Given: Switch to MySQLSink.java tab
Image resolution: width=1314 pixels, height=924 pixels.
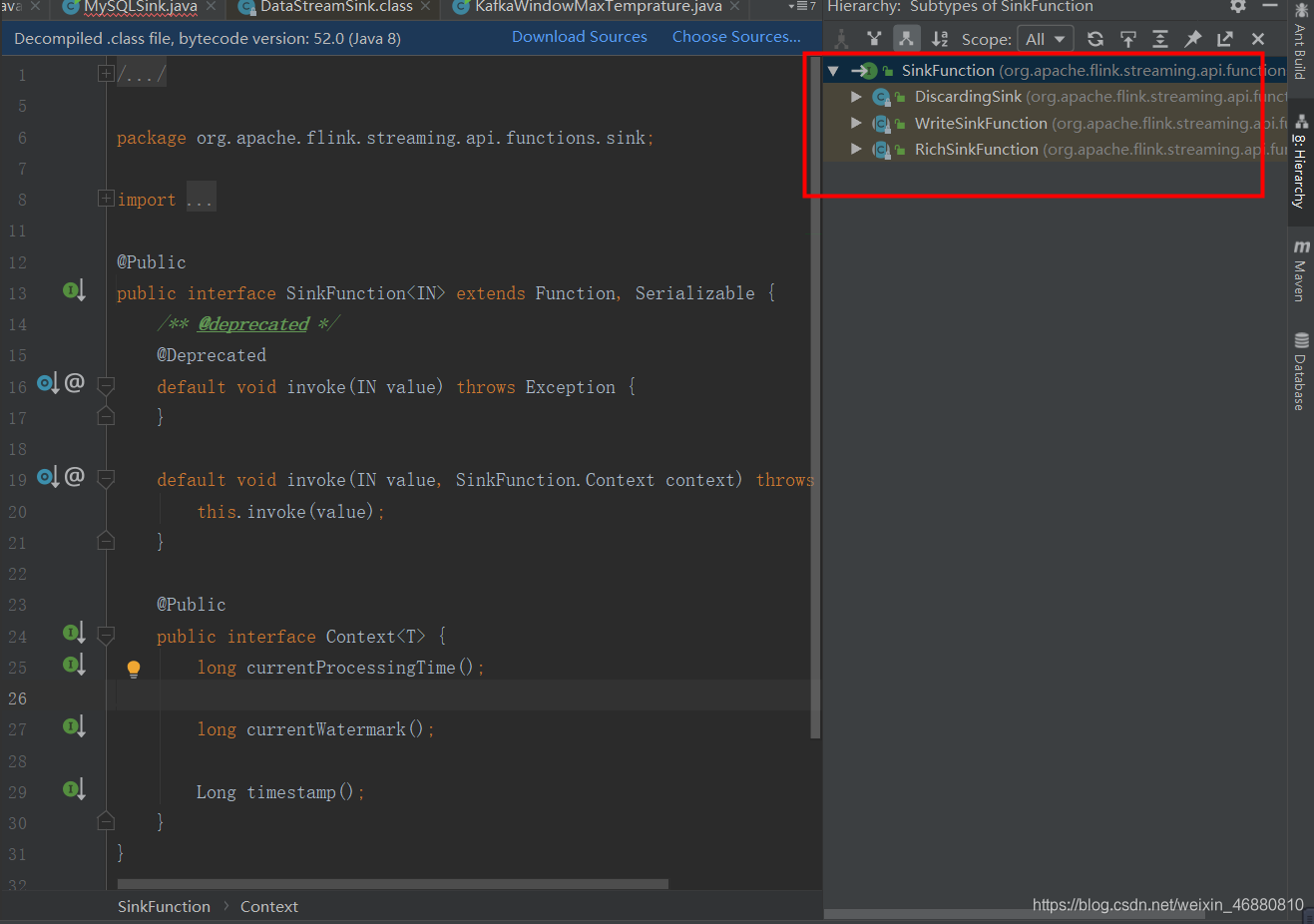Looking at the screenshot, I should 141,7.
